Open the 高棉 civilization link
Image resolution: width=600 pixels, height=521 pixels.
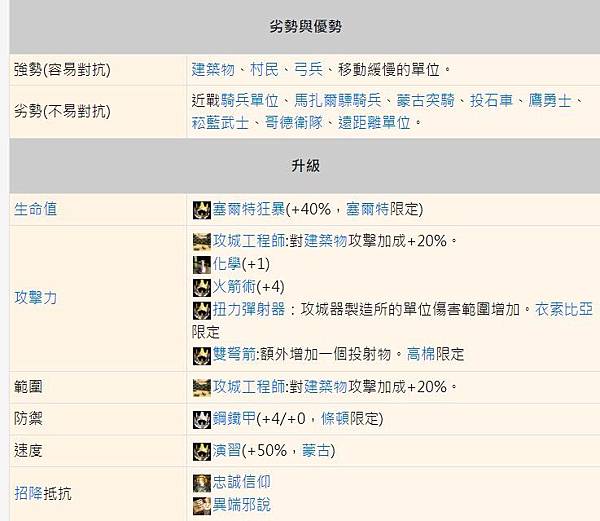(421, 354)
